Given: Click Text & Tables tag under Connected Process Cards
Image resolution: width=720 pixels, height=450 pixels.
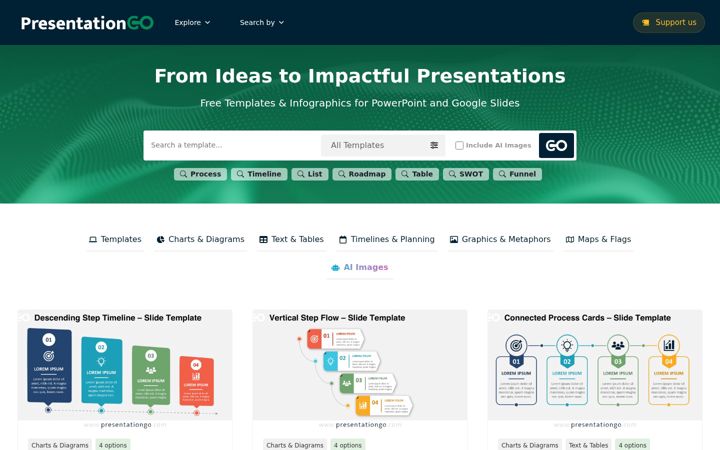Looking at the screenshot, I should click(588, 445).
